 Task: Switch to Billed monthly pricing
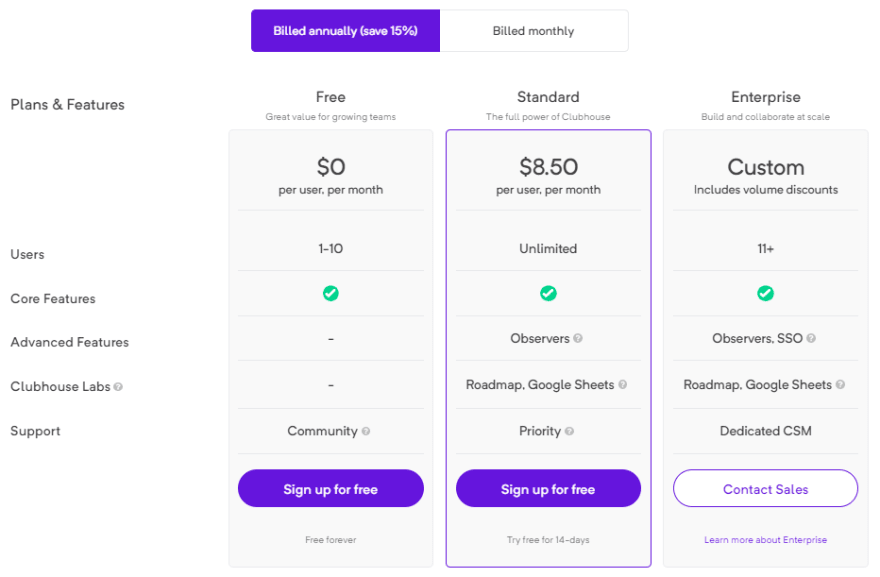(x=534, y=31)
